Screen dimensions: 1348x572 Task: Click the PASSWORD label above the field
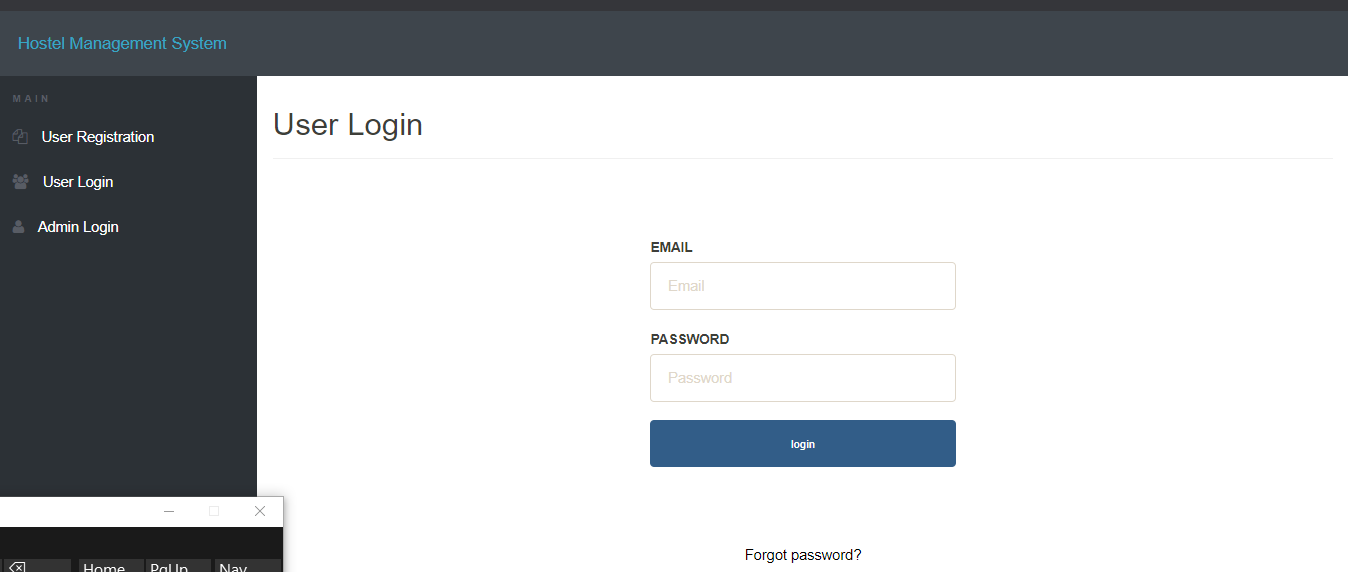coord(689,339)
